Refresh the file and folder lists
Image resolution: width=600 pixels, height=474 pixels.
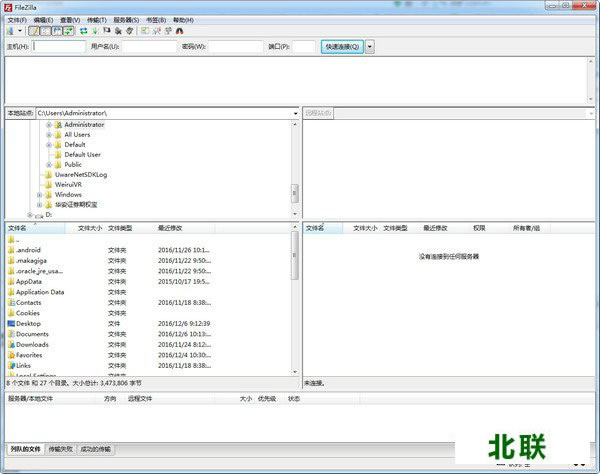coord(83,31)
